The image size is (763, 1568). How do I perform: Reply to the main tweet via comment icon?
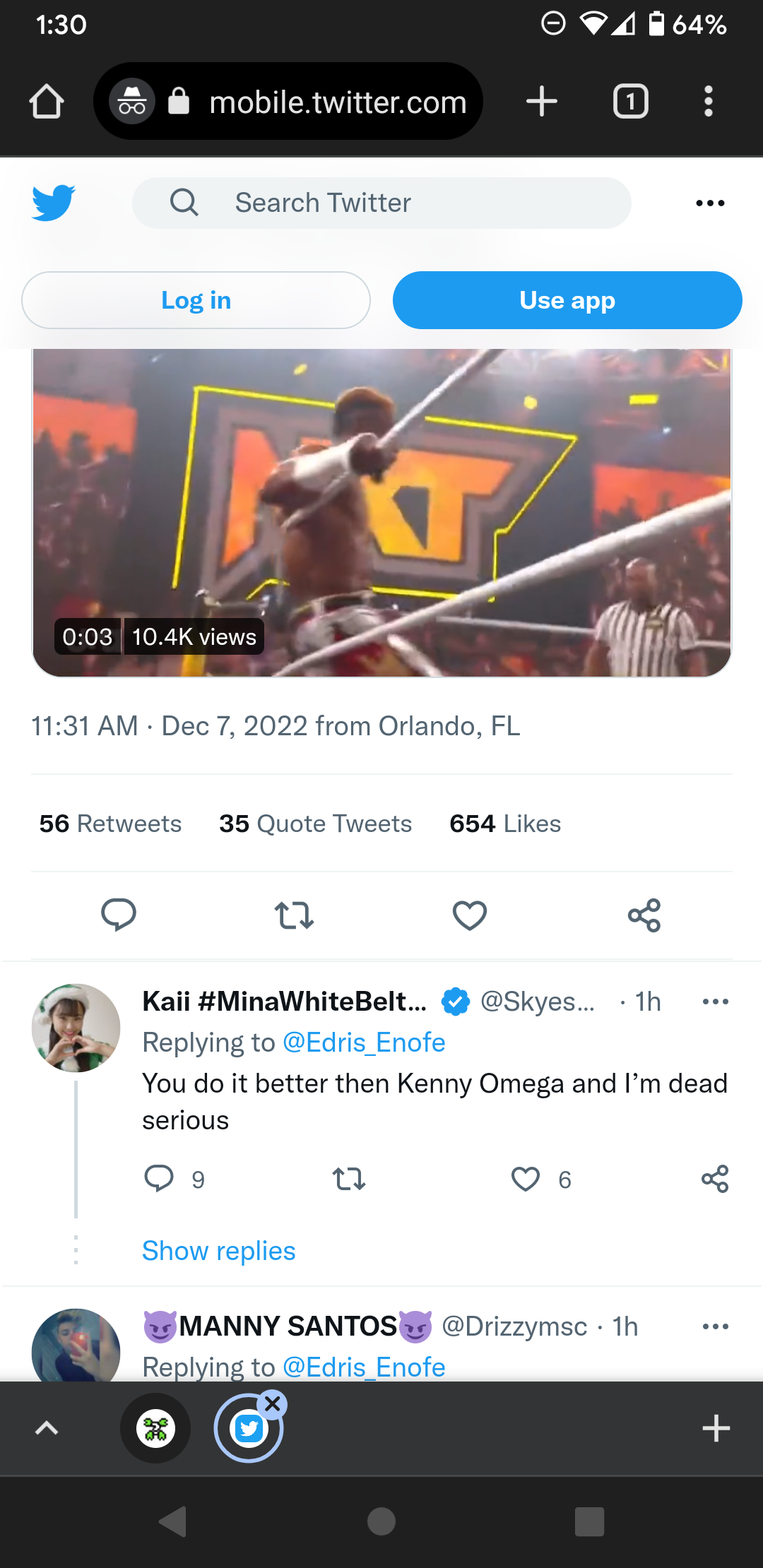[x=119, y=915]
